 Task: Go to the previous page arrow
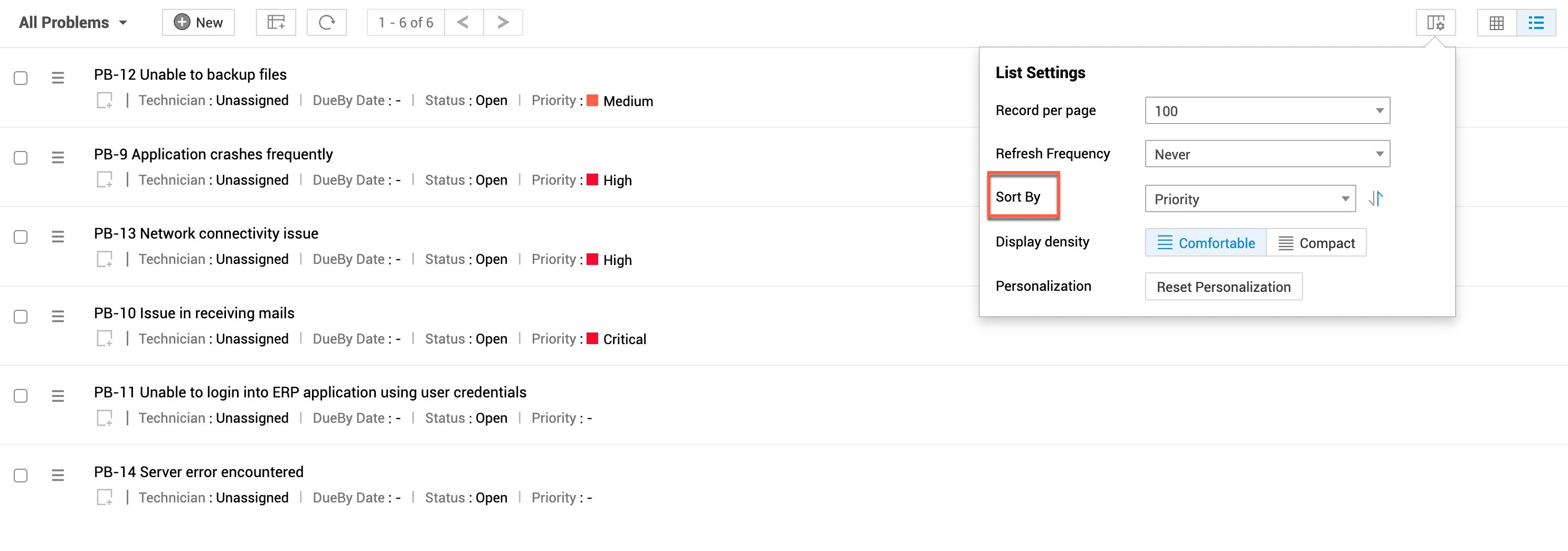[x=463, y=23]
